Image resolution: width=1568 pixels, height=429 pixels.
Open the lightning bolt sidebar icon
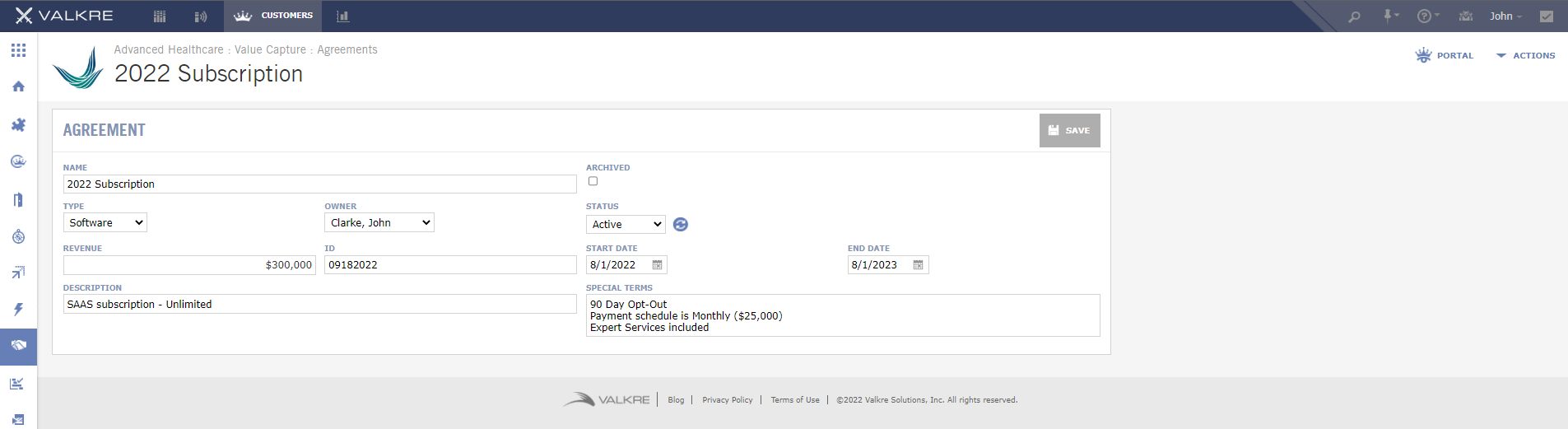(18, 310)
